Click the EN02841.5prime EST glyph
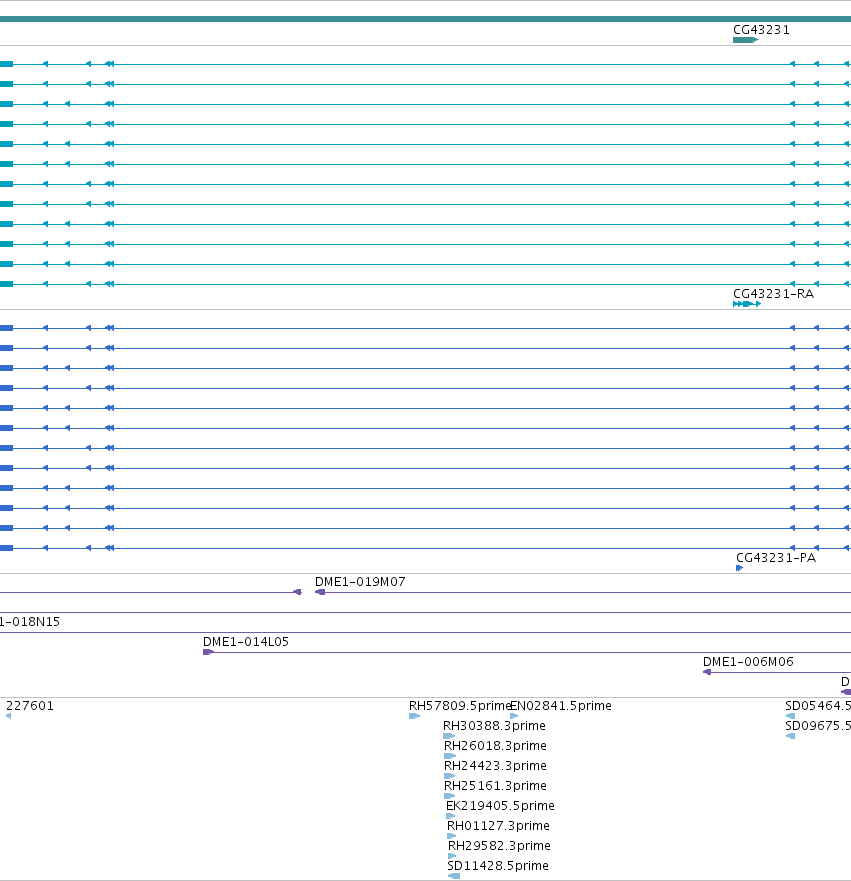 [x=514, y=716]
